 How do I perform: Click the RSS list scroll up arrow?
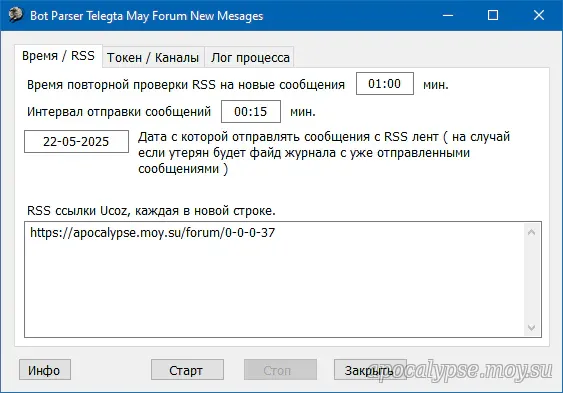531,233
